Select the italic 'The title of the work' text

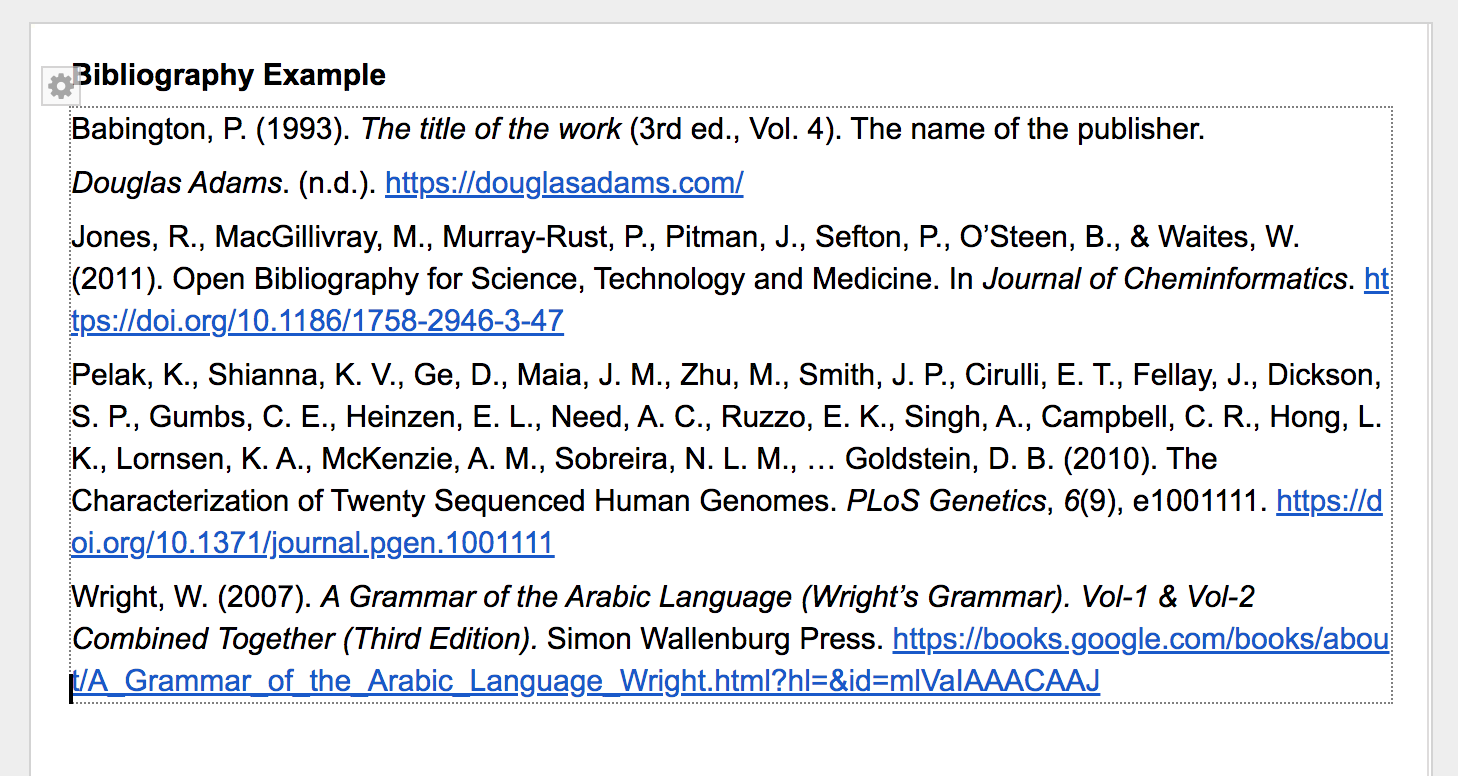click(491, 129)
